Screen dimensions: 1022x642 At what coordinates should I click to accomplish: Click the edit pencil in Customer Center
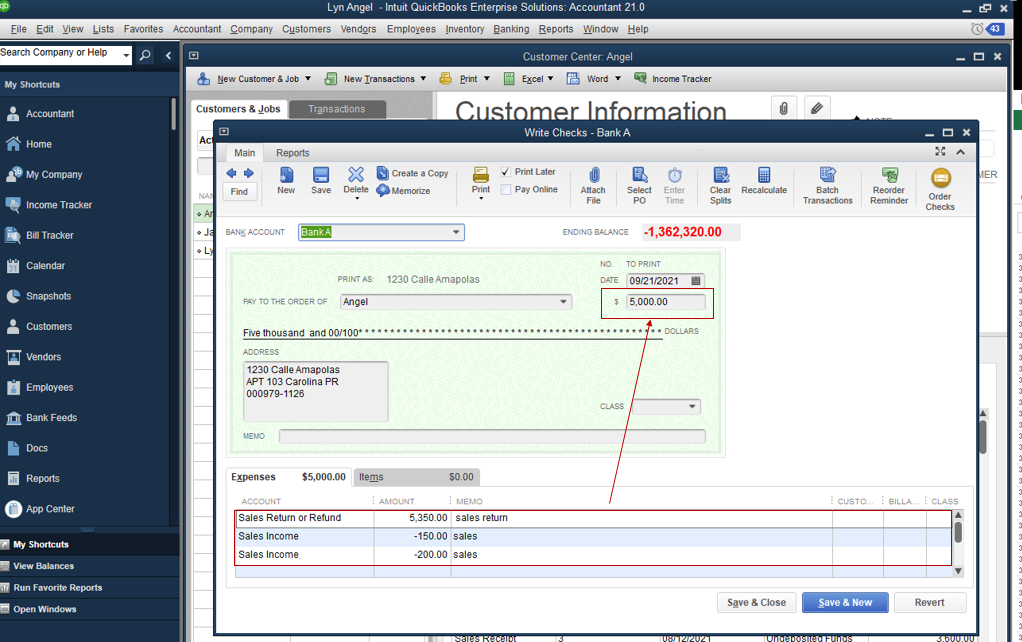tap(817, 108)
